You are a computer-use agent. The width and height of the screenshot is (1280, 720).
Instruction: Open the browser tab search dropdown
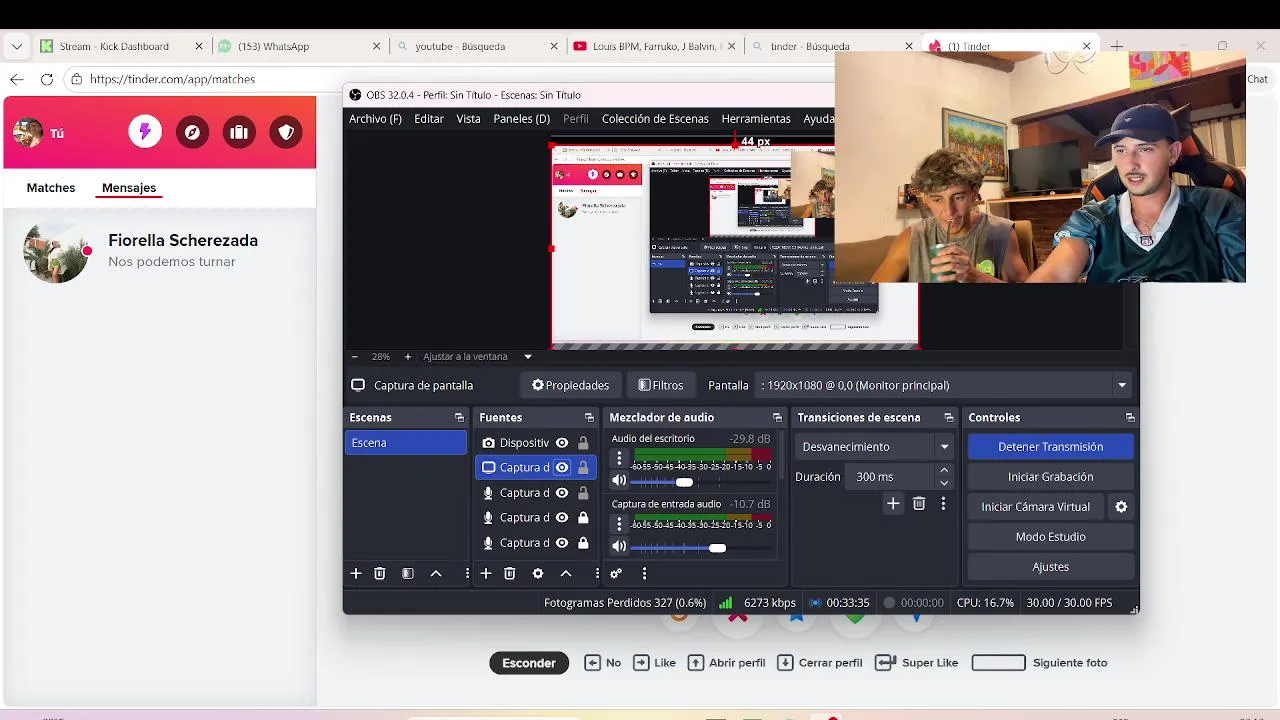point(17,46)
